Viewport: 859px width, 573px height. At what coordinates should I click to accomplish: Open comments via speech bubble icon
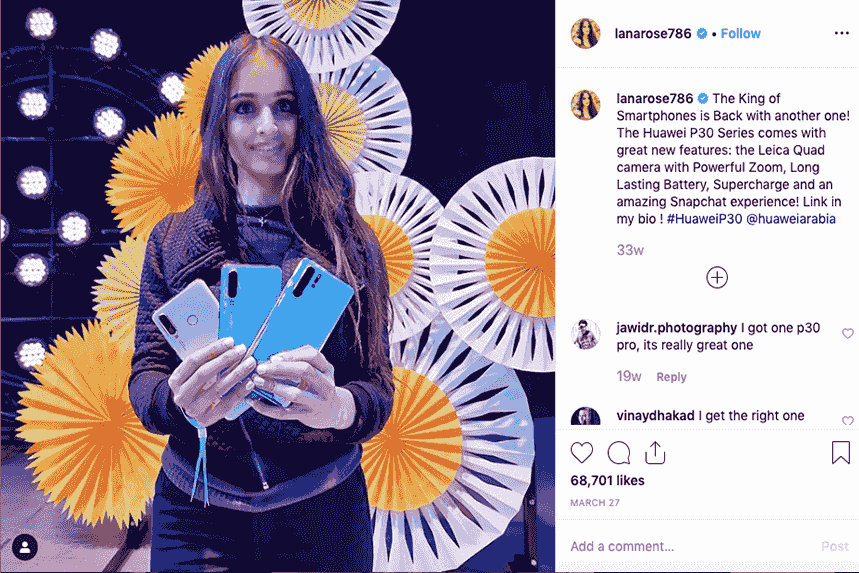pos(619,453)
